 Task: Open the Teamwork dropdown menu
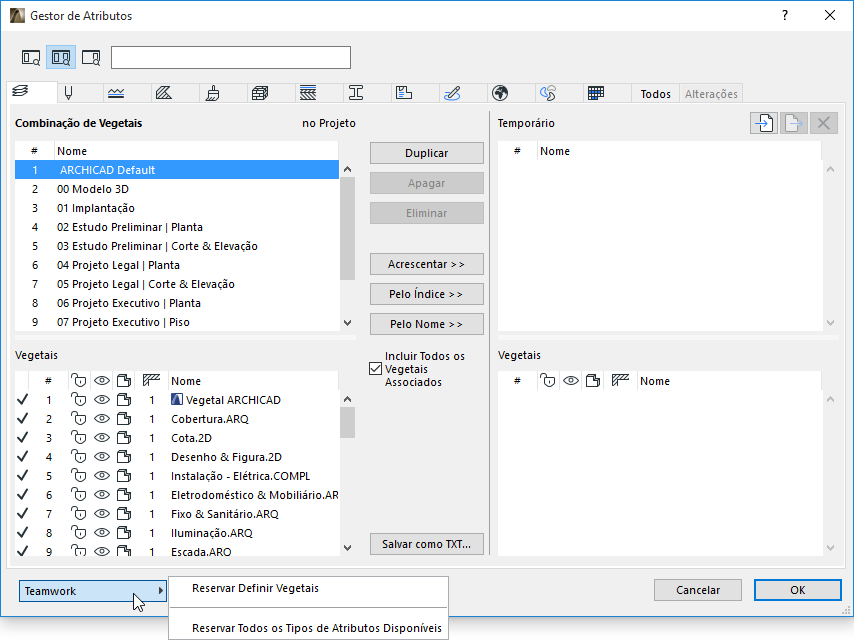pyautogui.click(x=93, y=591)
